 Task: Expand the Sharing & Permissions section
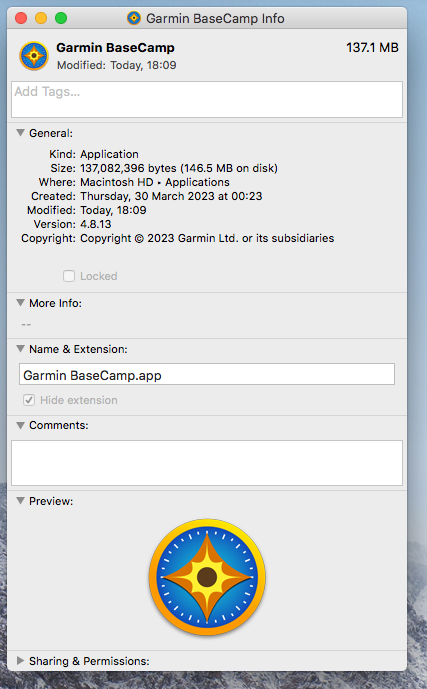tap(20, 661)
